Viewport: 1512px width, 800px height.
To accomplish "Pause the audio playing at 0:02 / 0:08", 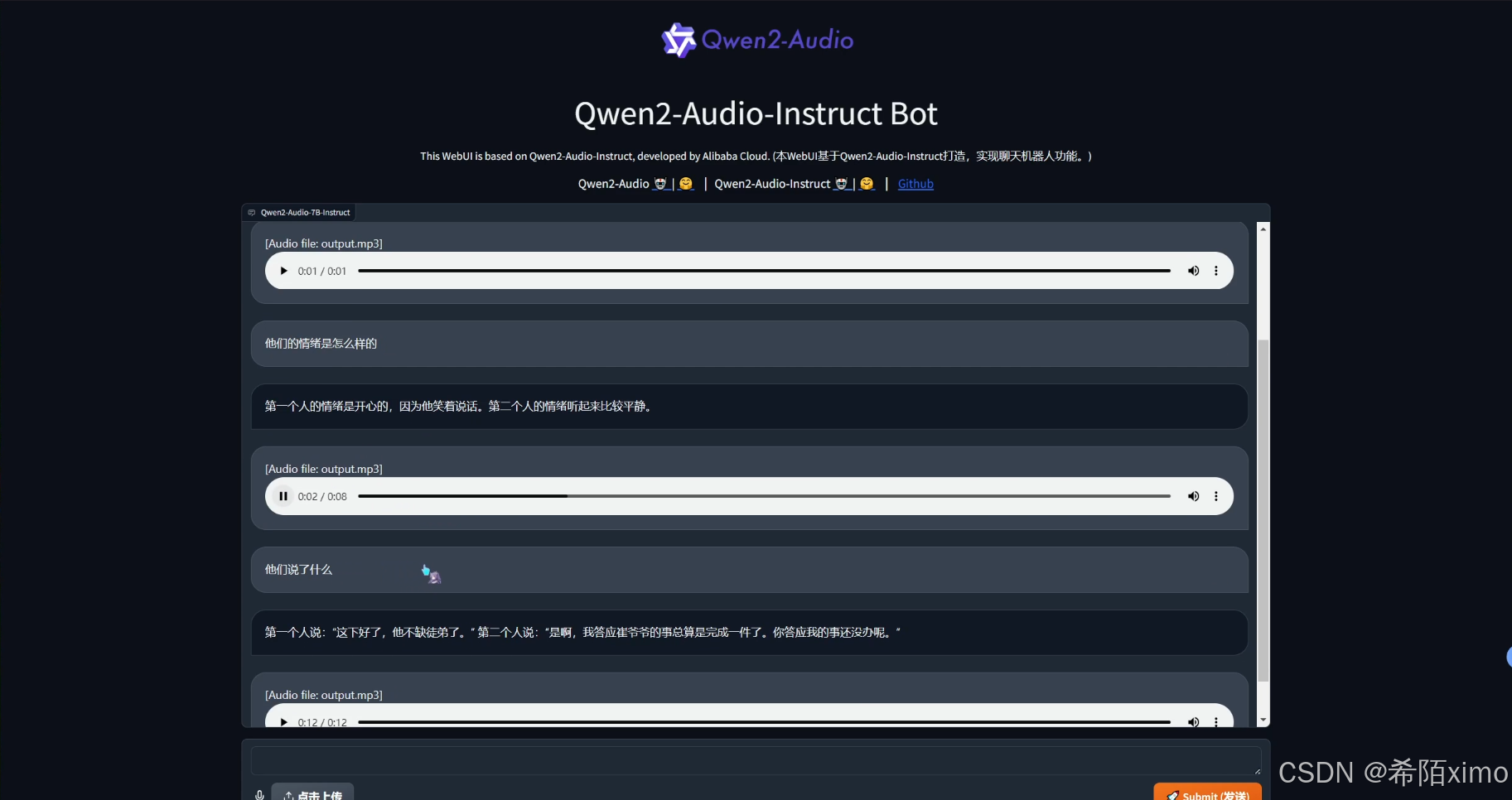I will coord(283,496).
